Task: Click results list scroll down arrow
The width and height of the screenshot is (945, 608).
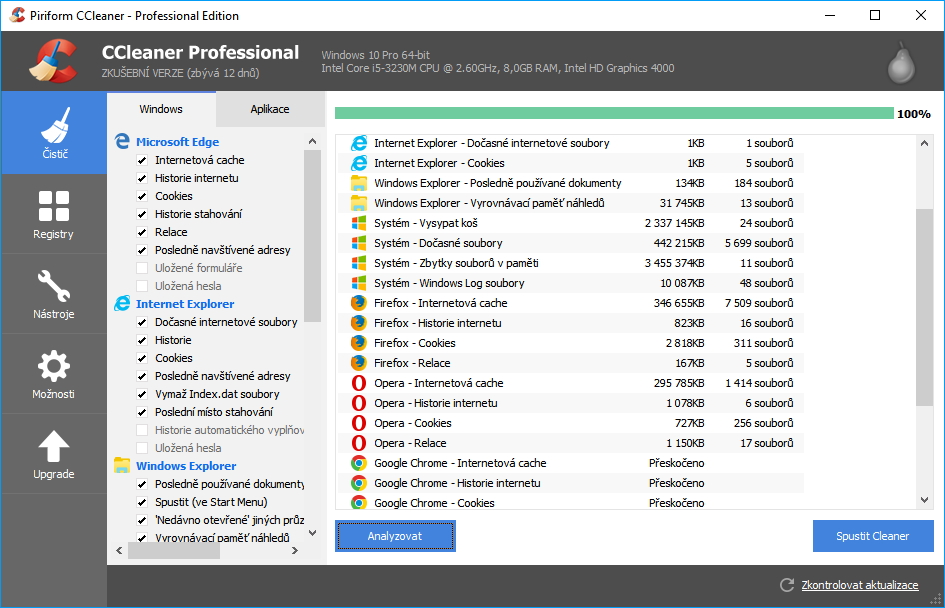Action: pyautogui.click(x=925, y=500)
